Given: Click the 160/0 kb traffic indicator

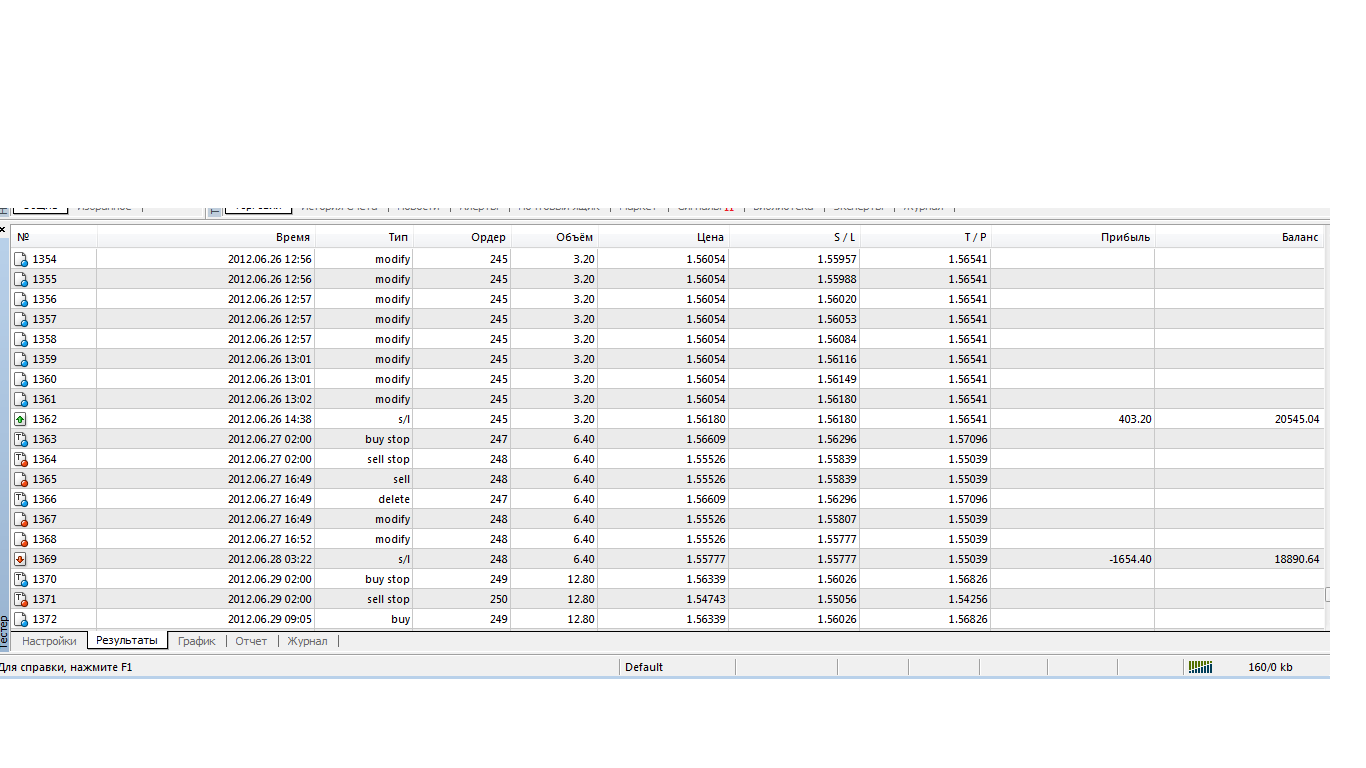Looking at the screenshot, I should click(1270, 667).
